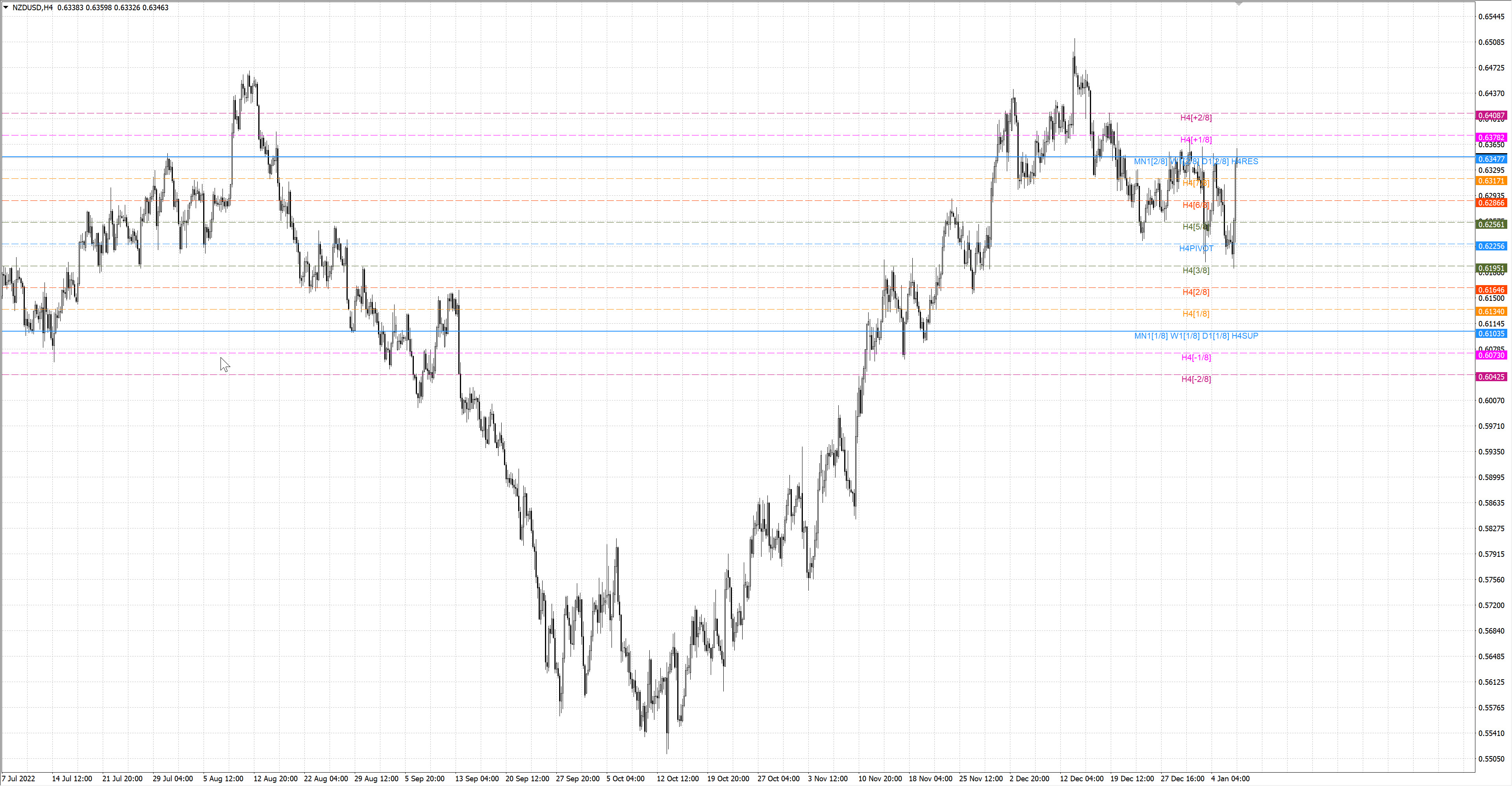The width and height of the screenshot is (1512, 786).
Task: Click the H4SUP support label text
Action: point(1244,336)
